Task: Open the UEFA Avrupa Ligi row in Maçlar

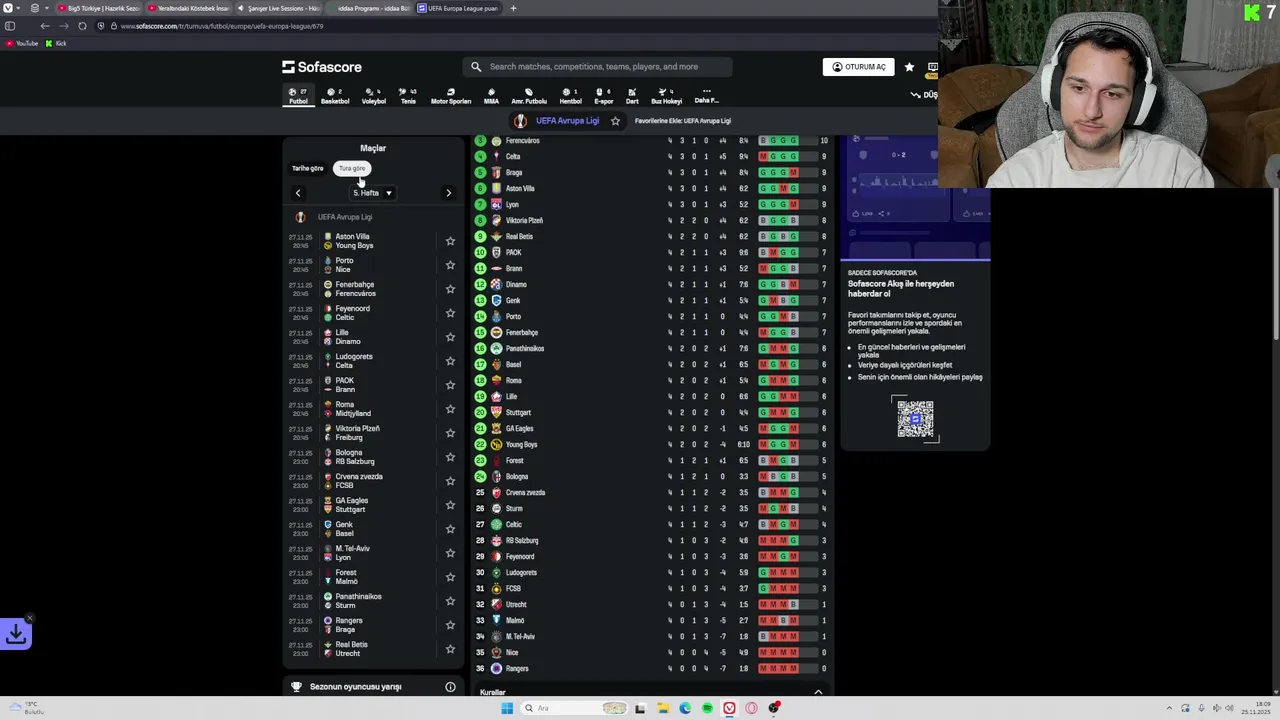Action: point(372,217)
